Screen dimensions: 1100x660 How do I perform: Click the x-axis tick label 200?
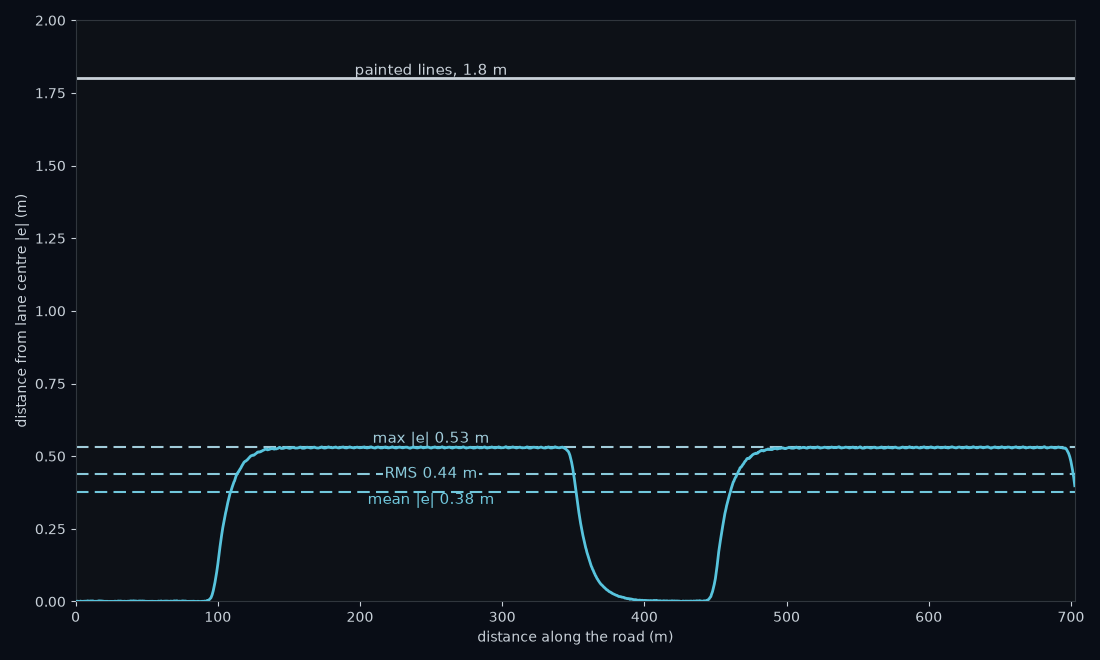(360, 617)
